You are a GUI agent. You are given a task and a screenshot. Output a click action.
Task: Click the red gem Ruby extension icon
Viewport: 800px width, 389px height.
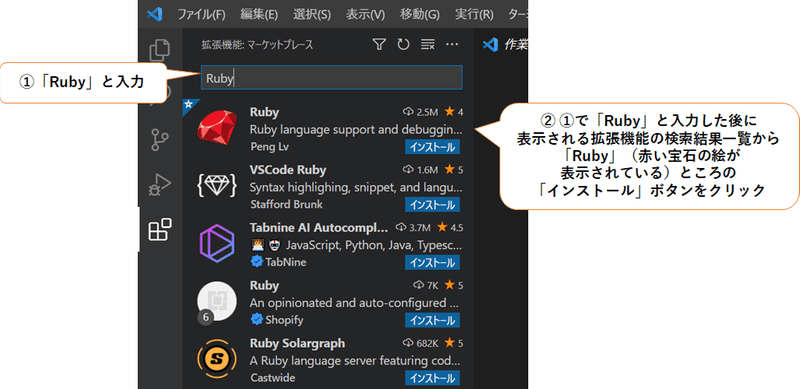click(x=217, y=127)
